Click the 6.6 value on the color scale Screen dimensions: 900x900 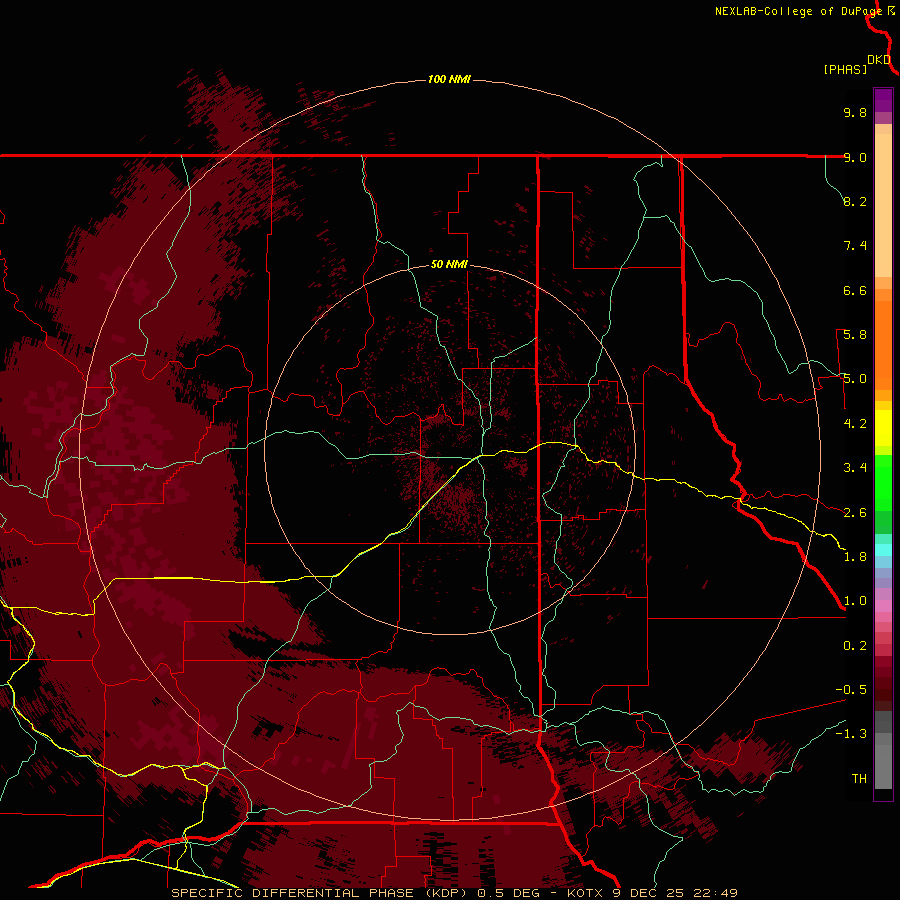coord(855,290)
